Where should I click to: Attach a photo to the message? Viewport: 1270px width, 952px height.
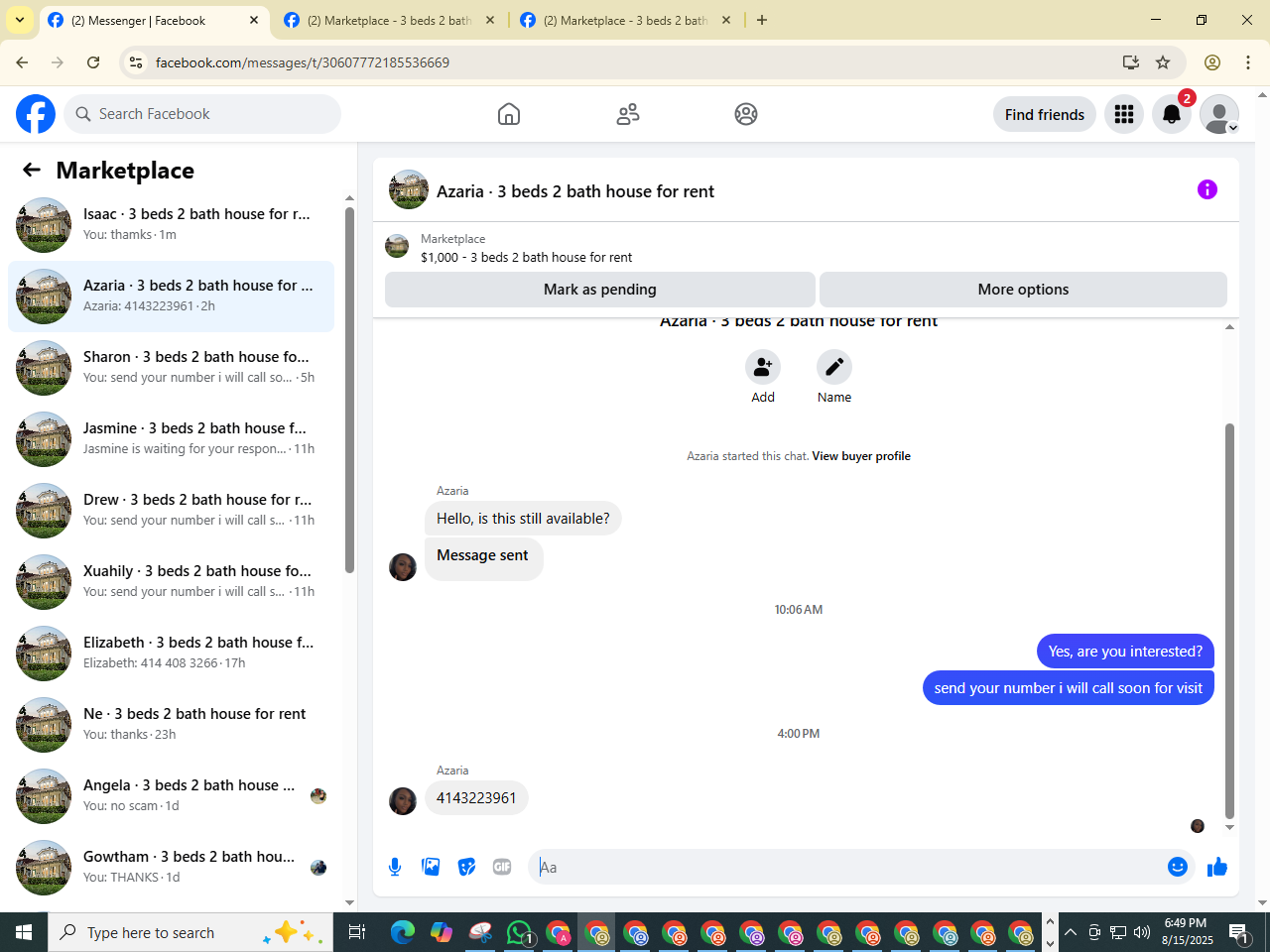pyautogui.click(x=431, y=867)
